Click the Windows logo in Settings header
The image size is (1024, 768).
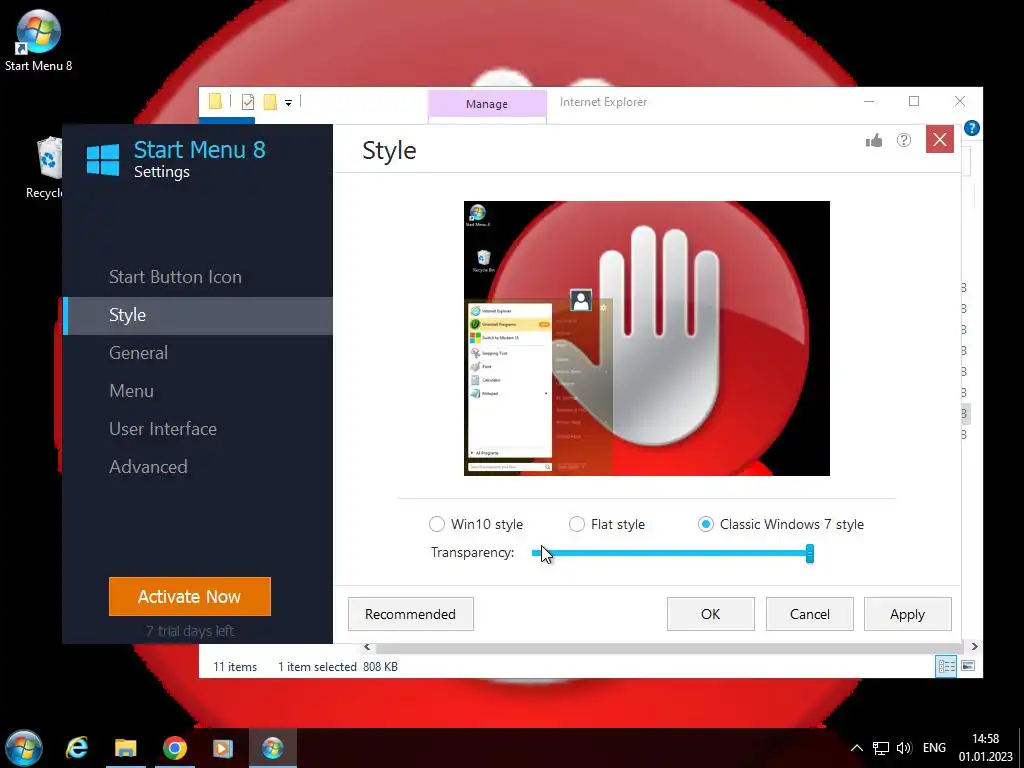click(x=103, y=159)
